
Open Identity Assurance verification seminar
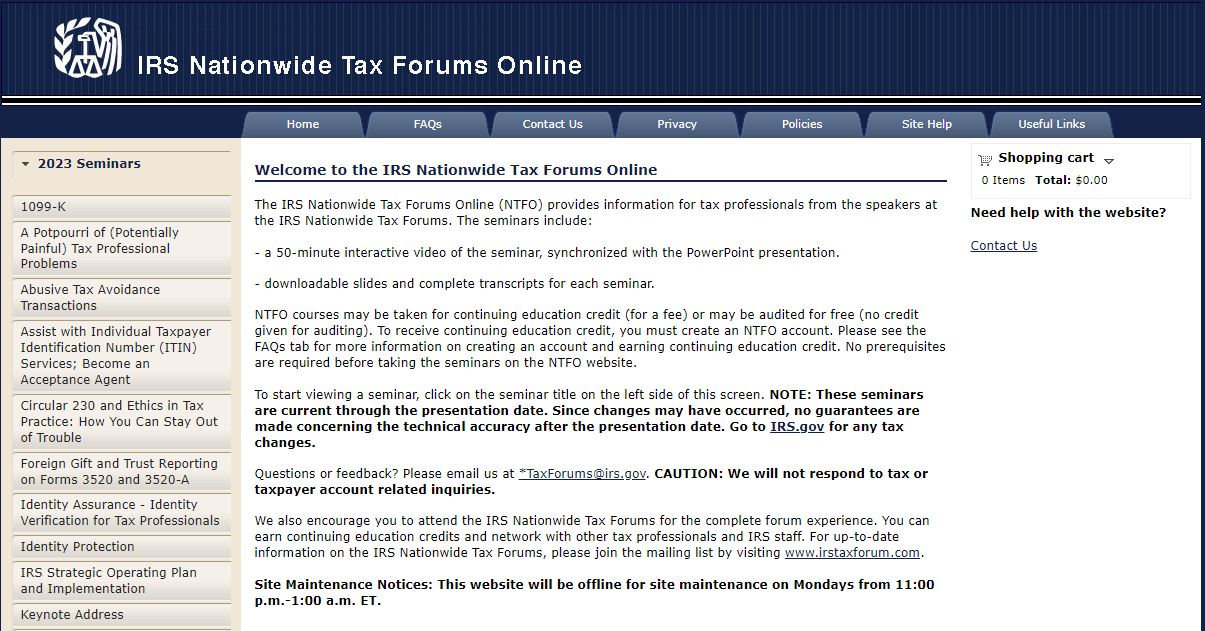[x=121, y=513]
